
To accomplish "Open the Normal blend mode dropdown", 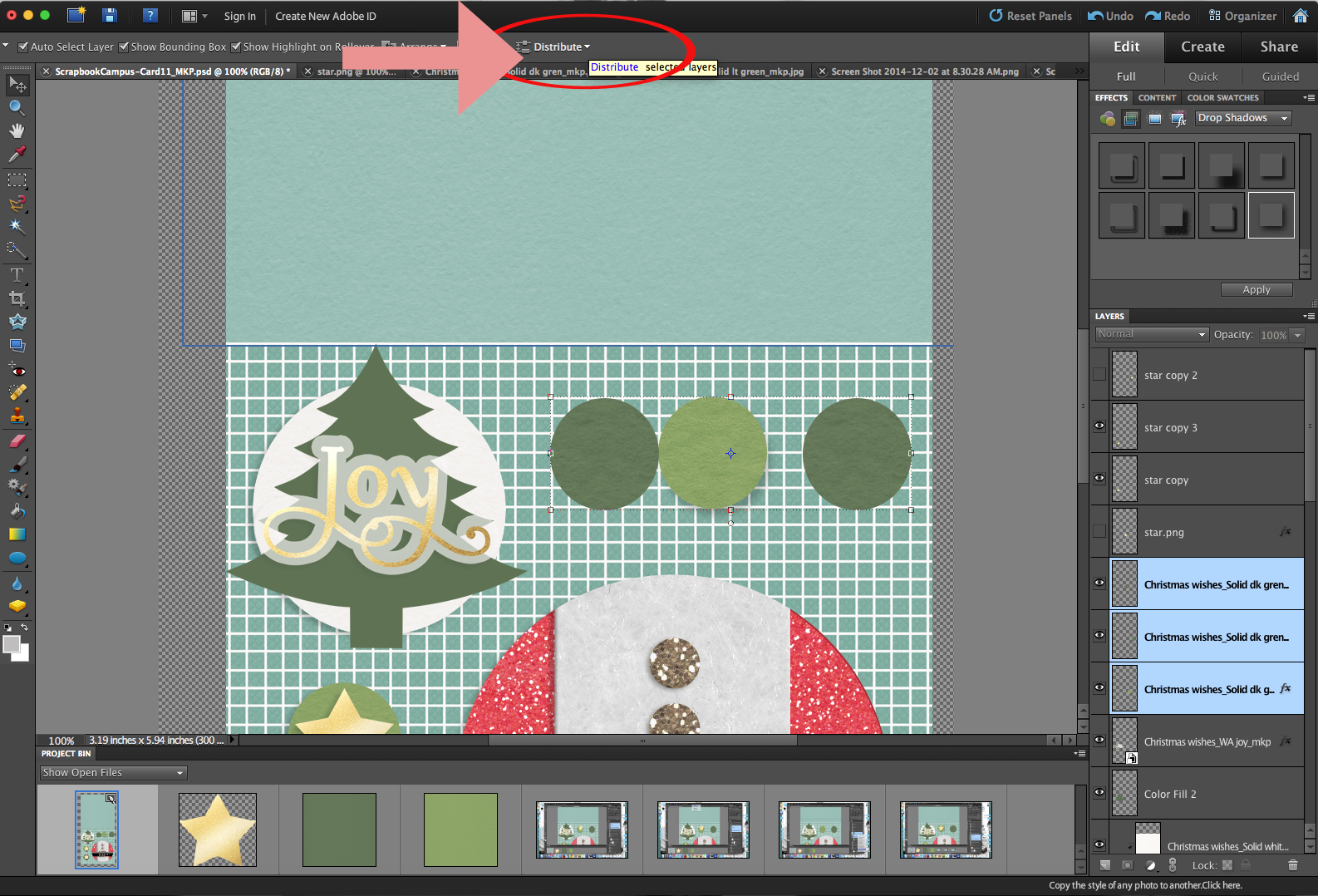I will pos(1151,335).
